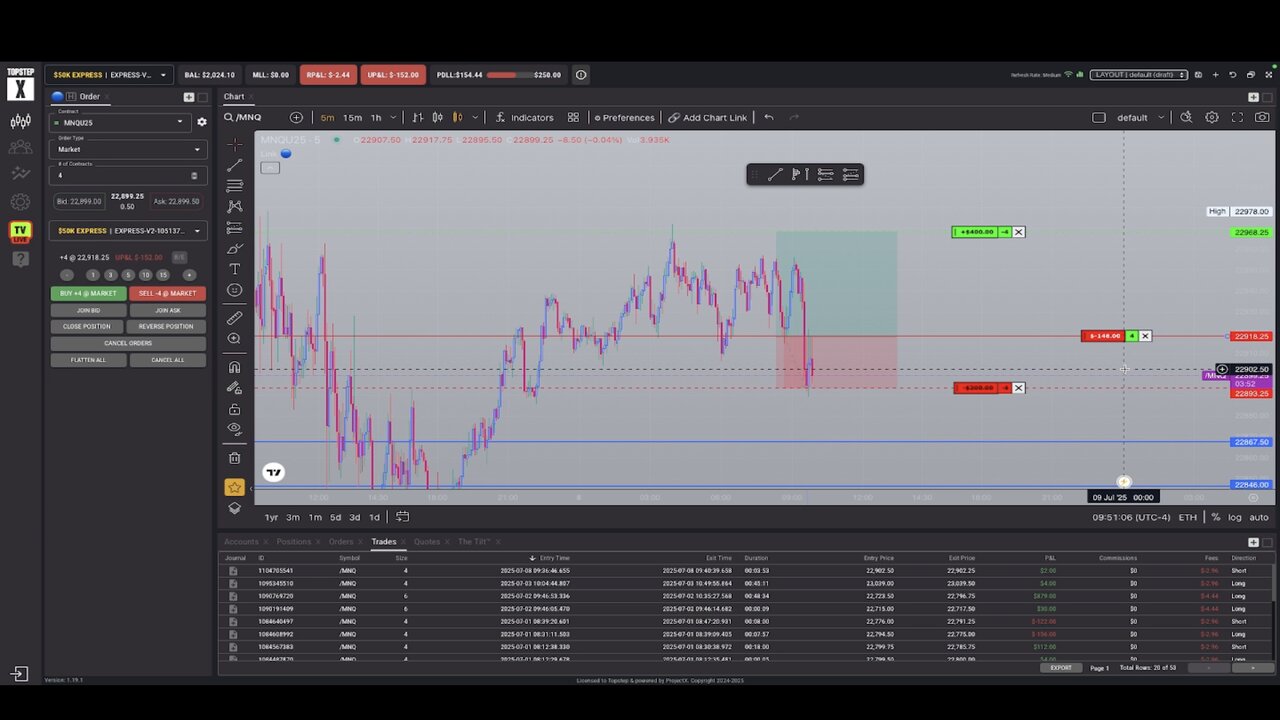Image resolution: width=1280 pixels, height=720 pixels.
Task: Toggle the ETH session setting
Action: (1187, 517)
